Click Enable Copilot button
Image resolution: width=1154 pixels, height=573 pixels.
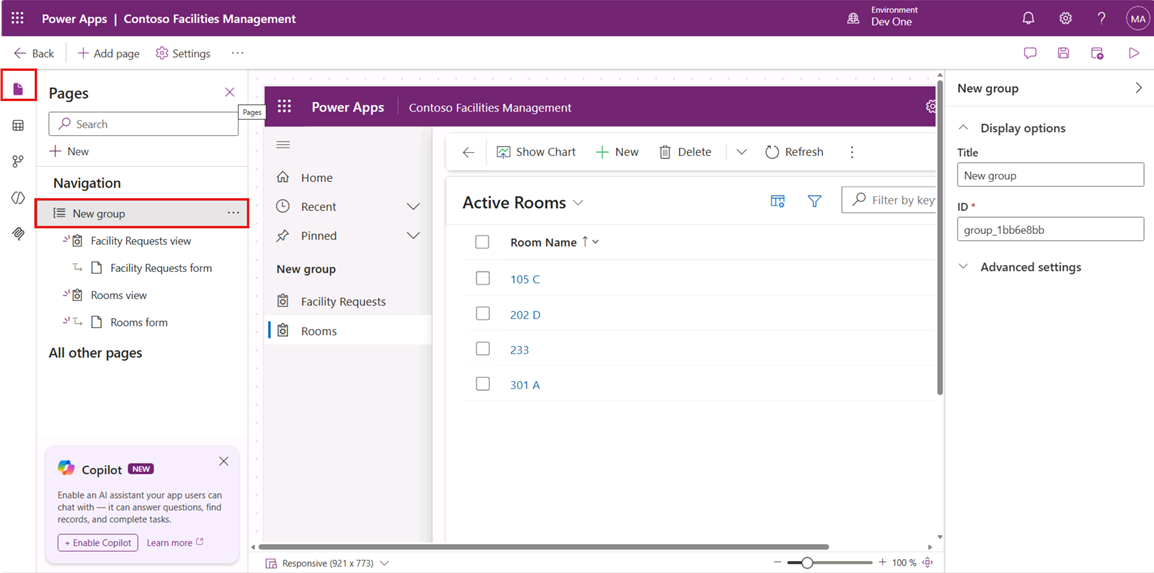pos(98,543)
